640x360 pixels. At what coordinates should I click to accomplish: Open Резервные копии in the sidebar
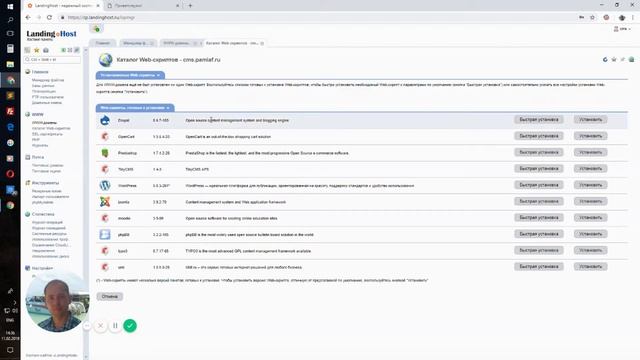click(x=47, y=191)
